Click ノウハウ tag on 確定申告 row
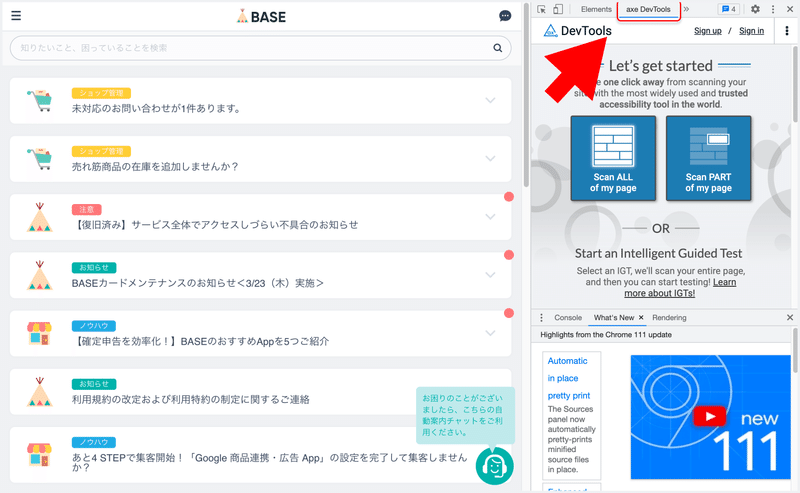 pyautogui.click(x=94, y=326)
